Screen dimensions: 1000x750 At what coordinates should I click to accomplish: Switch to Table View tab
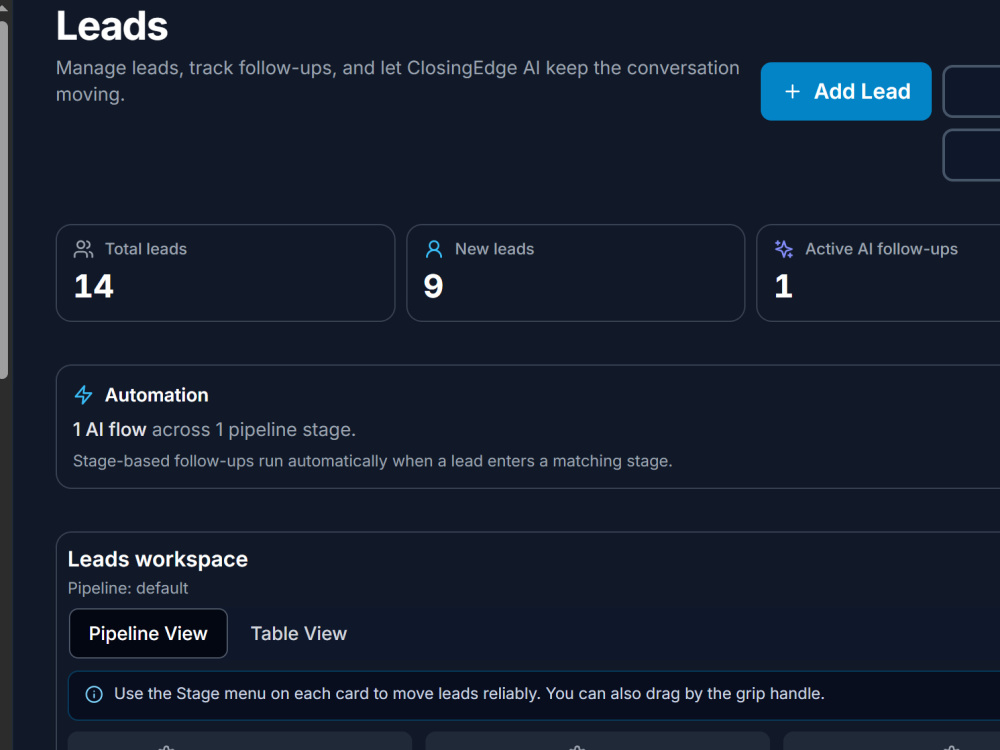click(298, 633)
